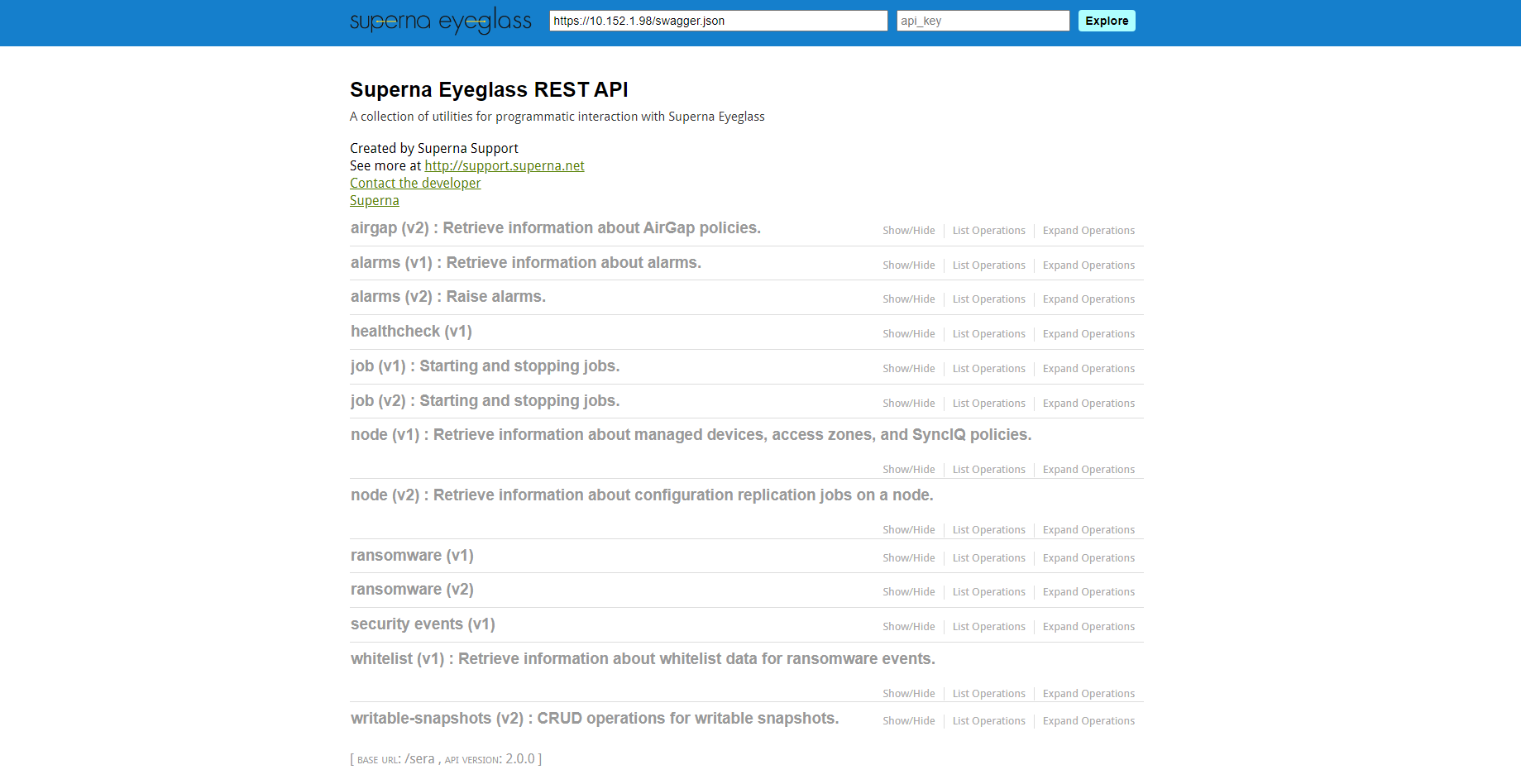Click Show/Hide for job (v1)

click(x=909, y=369)
